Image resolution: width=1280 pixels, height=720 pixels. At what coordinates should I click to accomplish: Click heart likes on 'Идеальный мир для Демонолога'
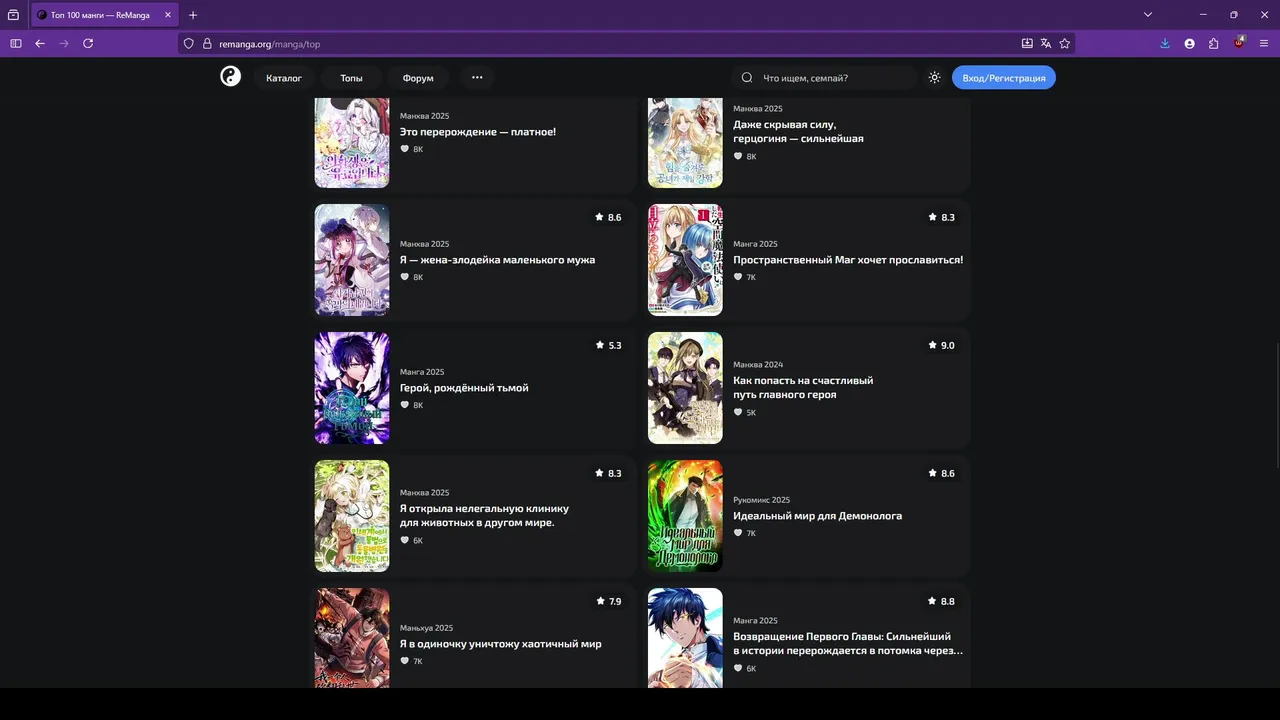click(x=745, y=534)
